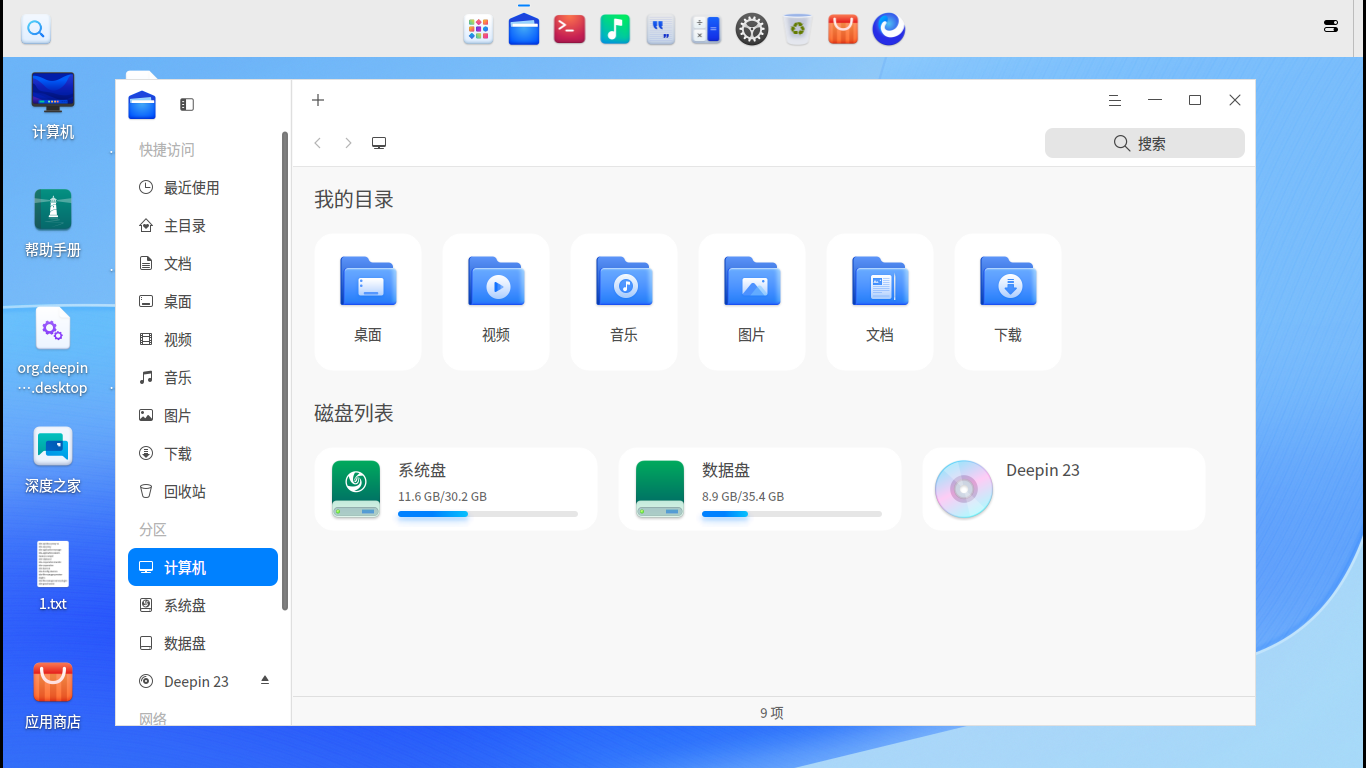Open the 图片 folder in 我的目录

pyautogui.click(x=752, y=301)
